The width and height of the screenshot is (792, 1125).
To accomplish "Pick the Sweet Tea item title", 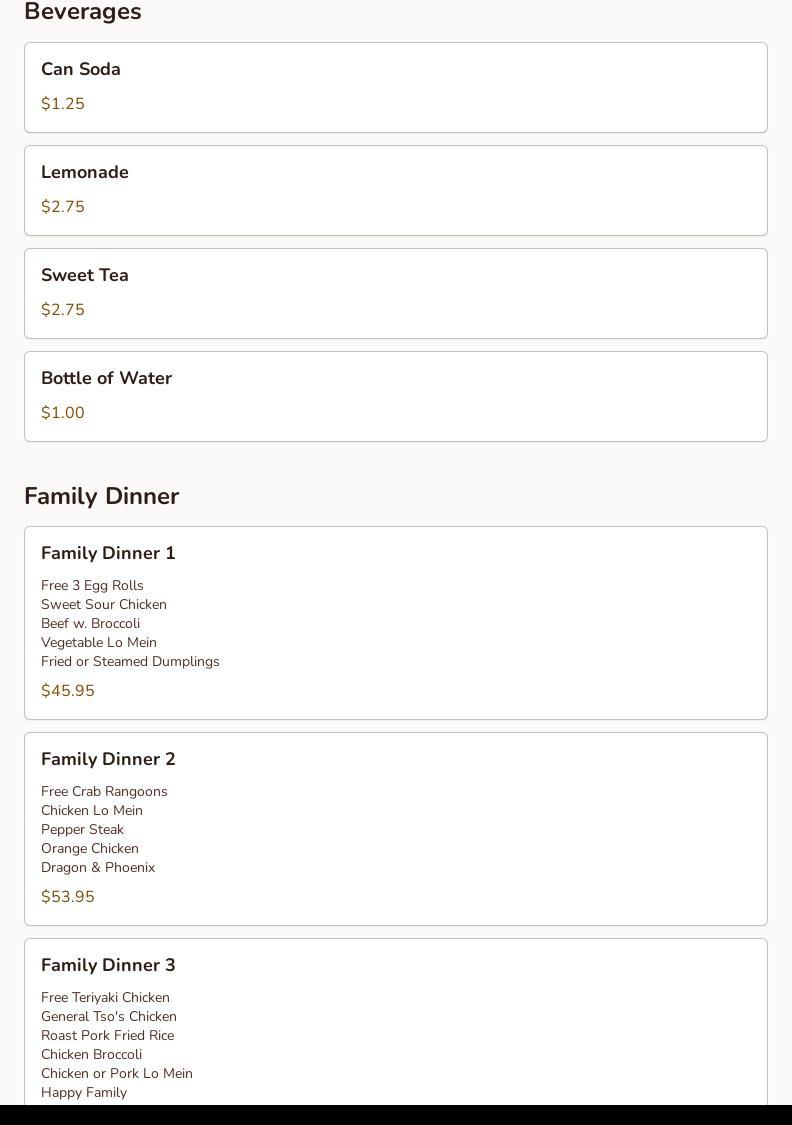I will tap(85, 275).
